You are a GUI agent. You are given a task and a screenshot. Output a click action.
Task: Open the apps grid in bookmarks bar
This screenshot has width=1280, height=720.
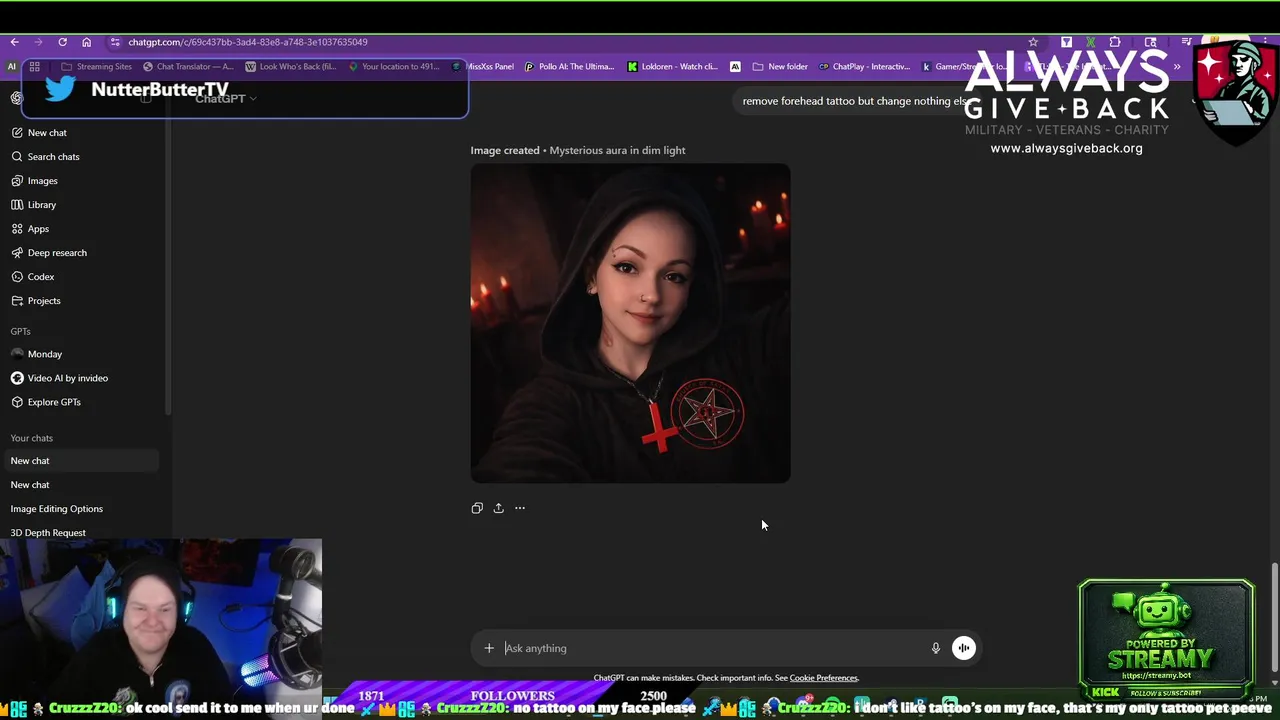pos(34,67)
